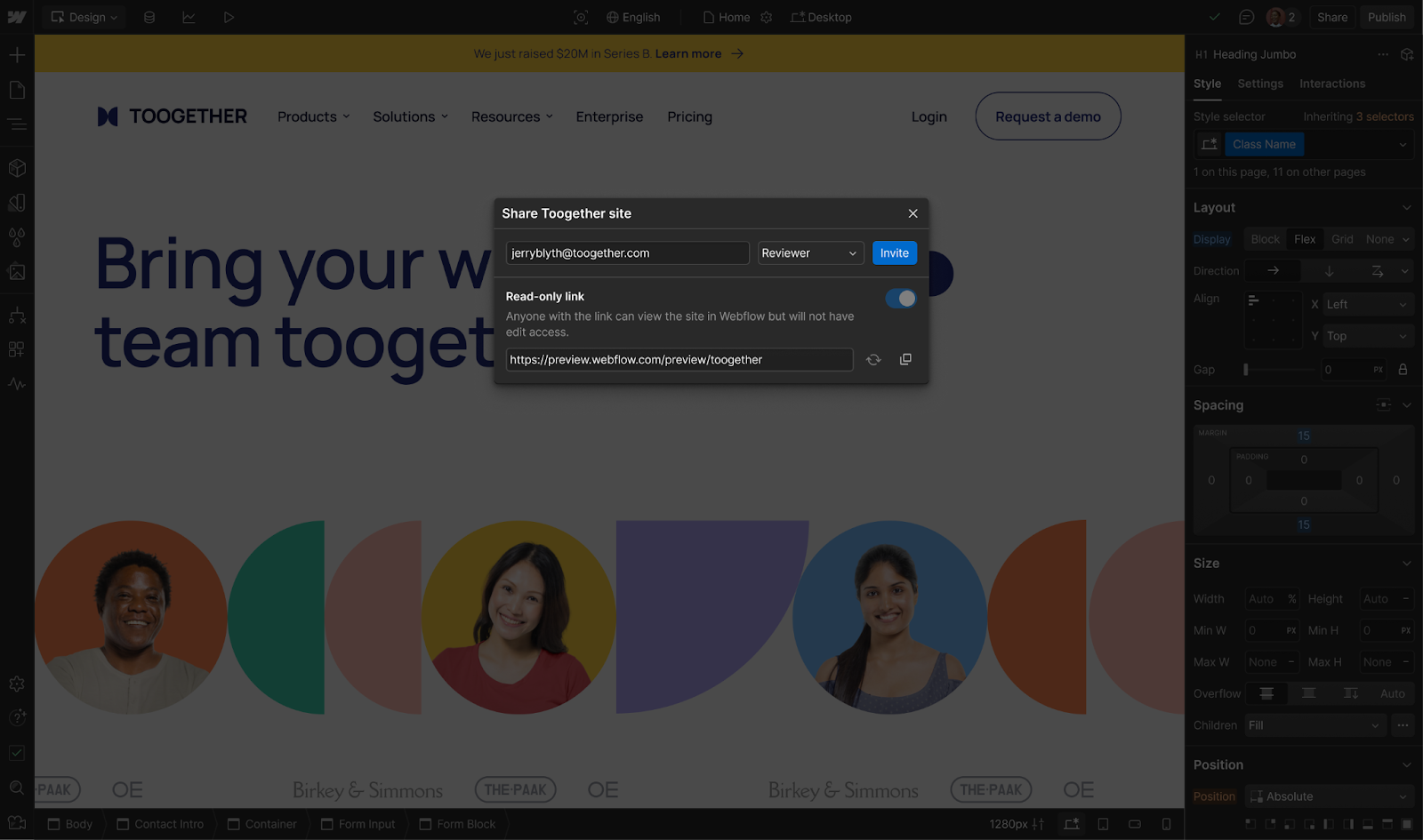Open the Style manager swatch icon in sidebar
Viewport: 1423px width, 840px height.
pos(17,203)
